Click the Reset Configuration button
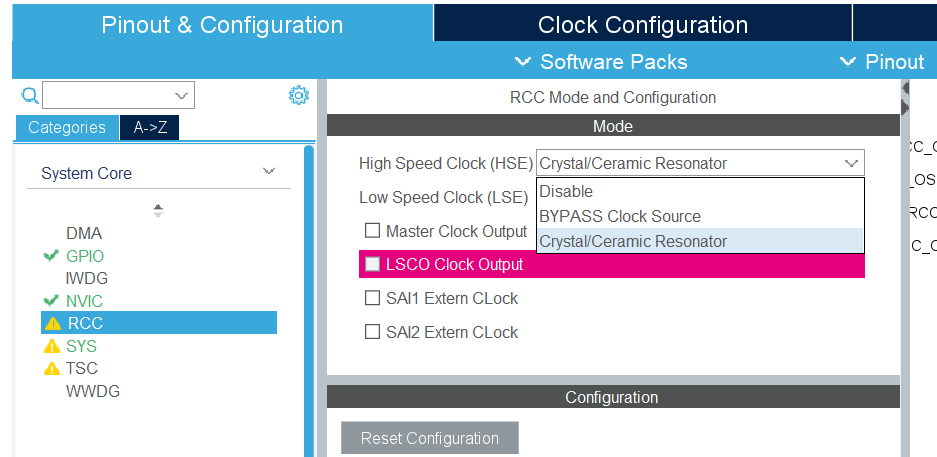Screen dimensions: 937x457 [429, 438]
